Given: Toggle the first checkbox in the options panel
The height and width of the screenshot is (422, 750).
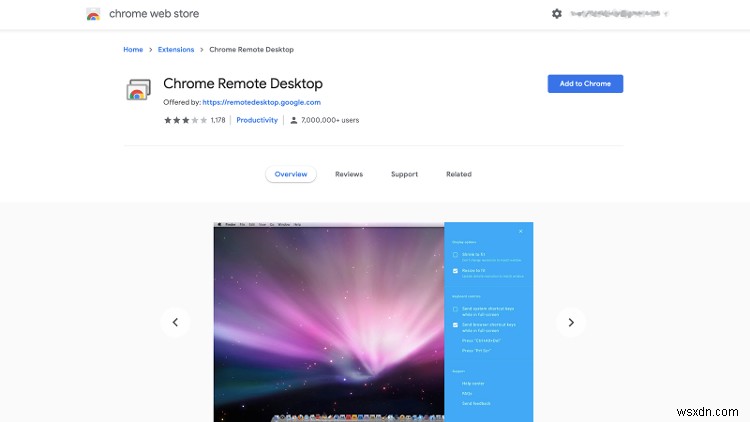Looking at the screenshot, I should click(455, 255).
